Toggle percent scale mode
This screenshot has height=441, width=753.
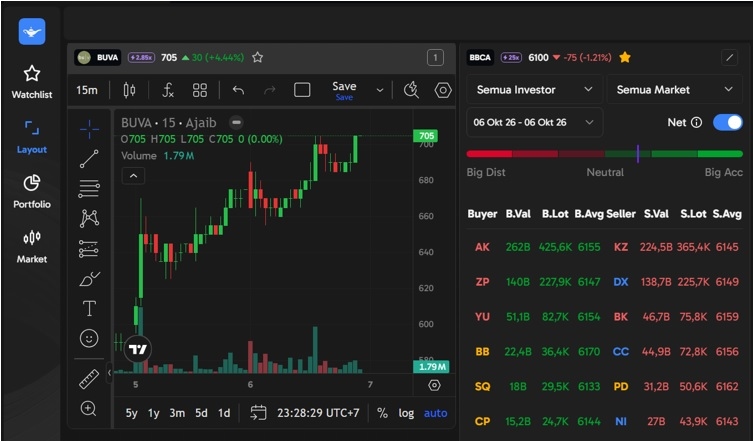pyautogui.click(x=382, y=413)
